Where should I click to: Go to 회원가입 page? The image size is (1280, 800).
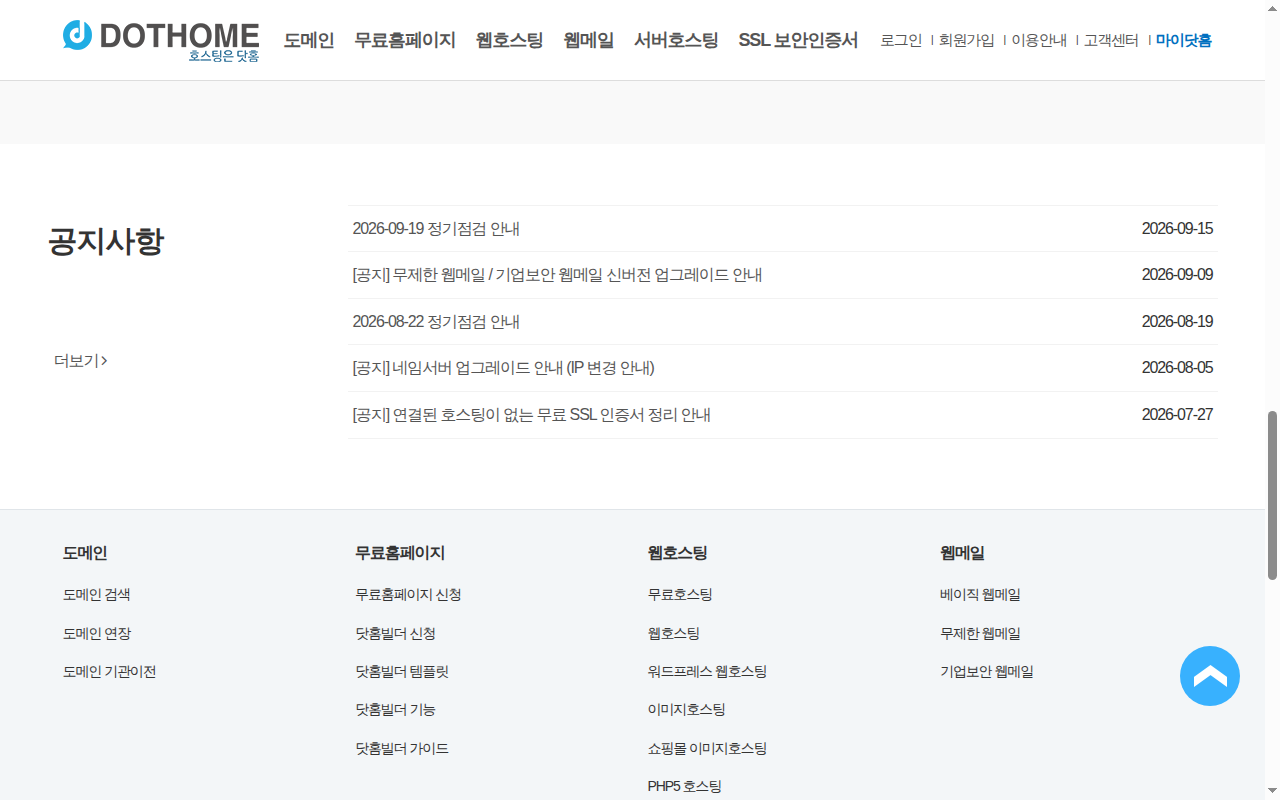coord(967,41)
